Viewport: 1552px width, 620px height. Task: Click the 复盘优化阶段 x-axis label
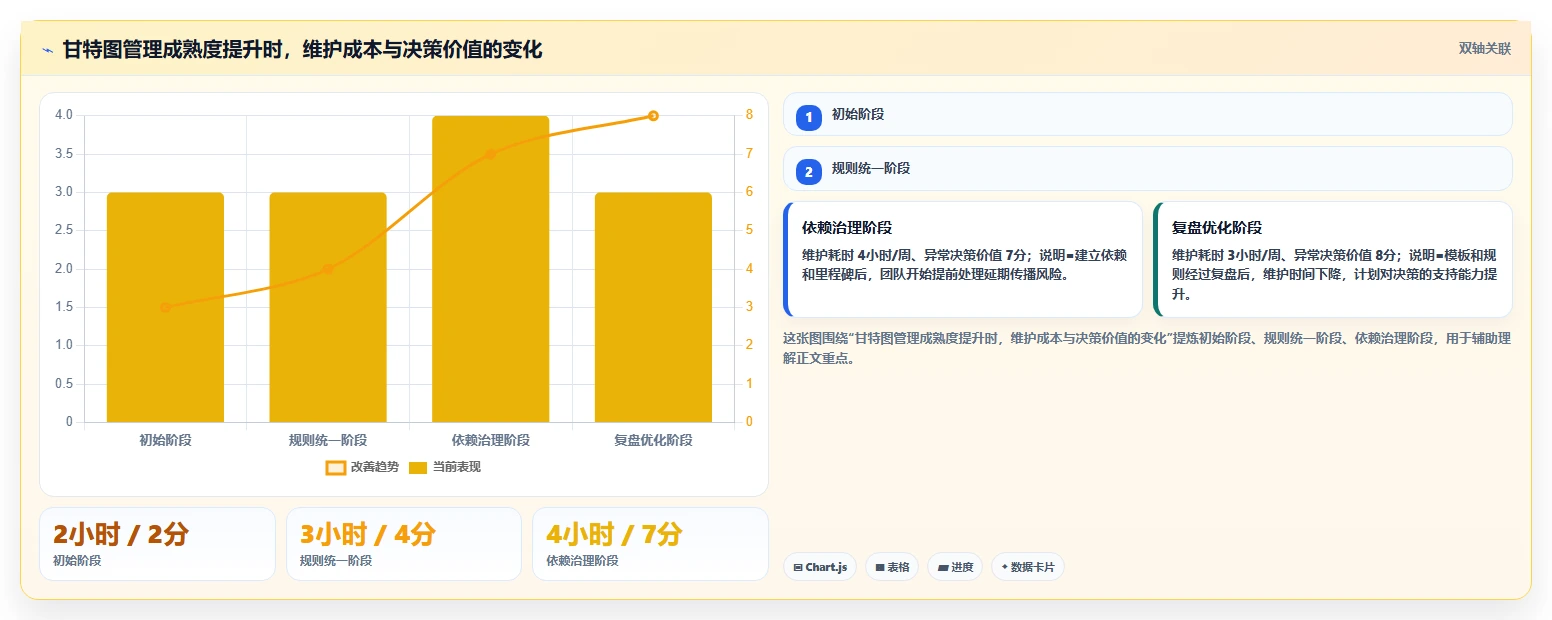click(x=653, y=440)
